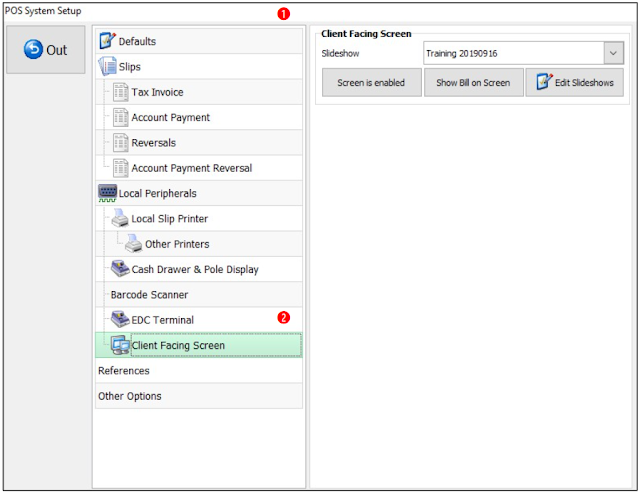Open the Defaults section

199,41
